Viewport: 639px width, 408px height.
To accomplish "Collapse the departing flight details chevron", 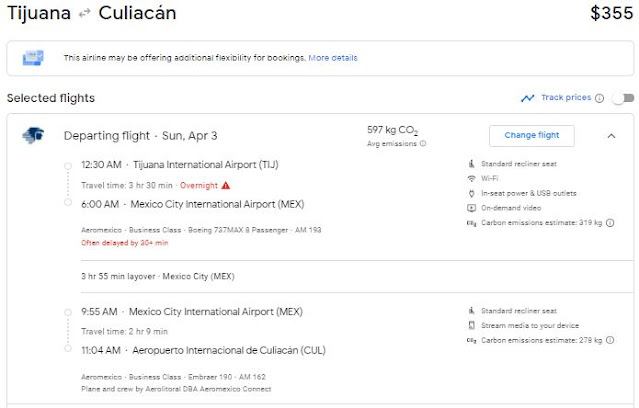I will click(611, 136).
